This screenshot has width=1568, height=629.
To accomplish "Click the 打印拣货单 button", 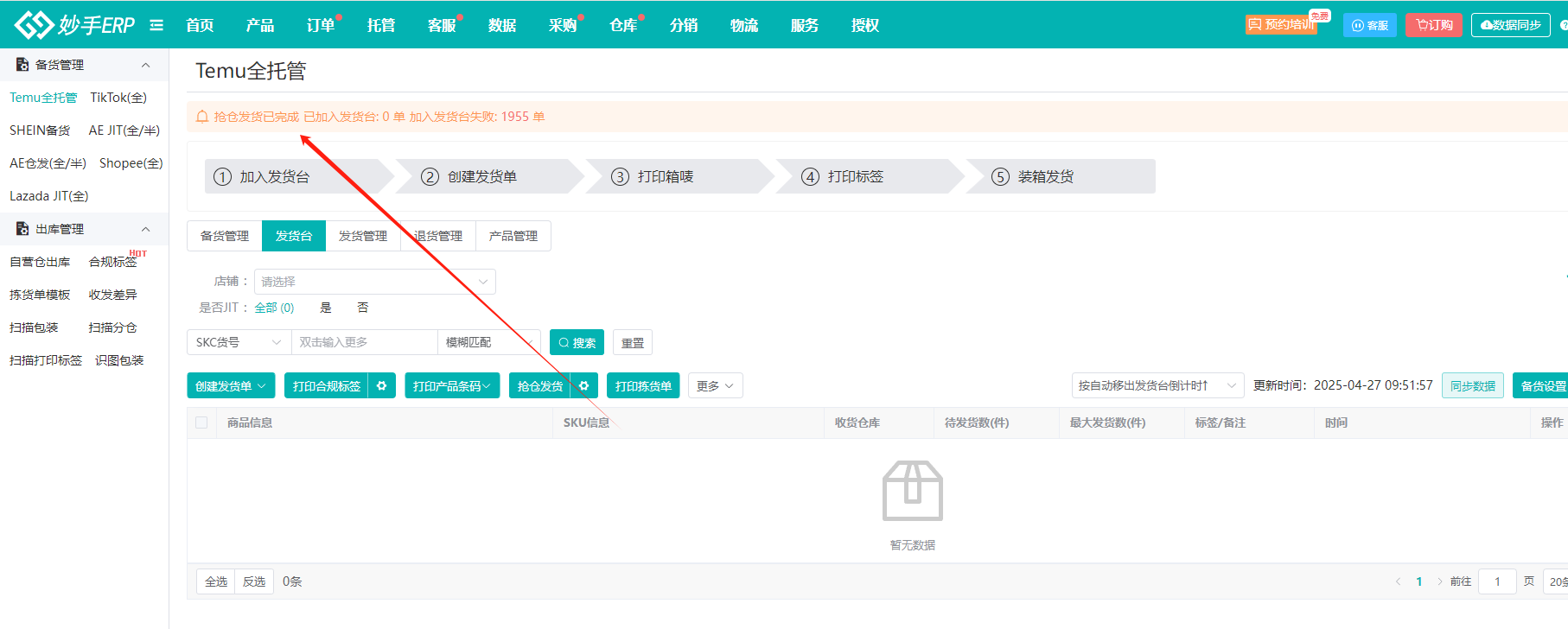I will 643,386.
